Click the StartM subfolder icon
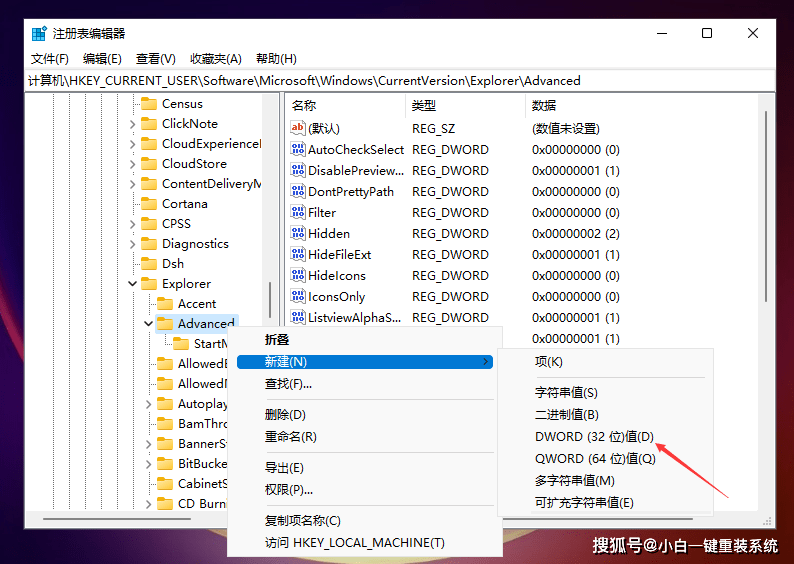The height and width of the screenshot is (564, 794). 181,343
